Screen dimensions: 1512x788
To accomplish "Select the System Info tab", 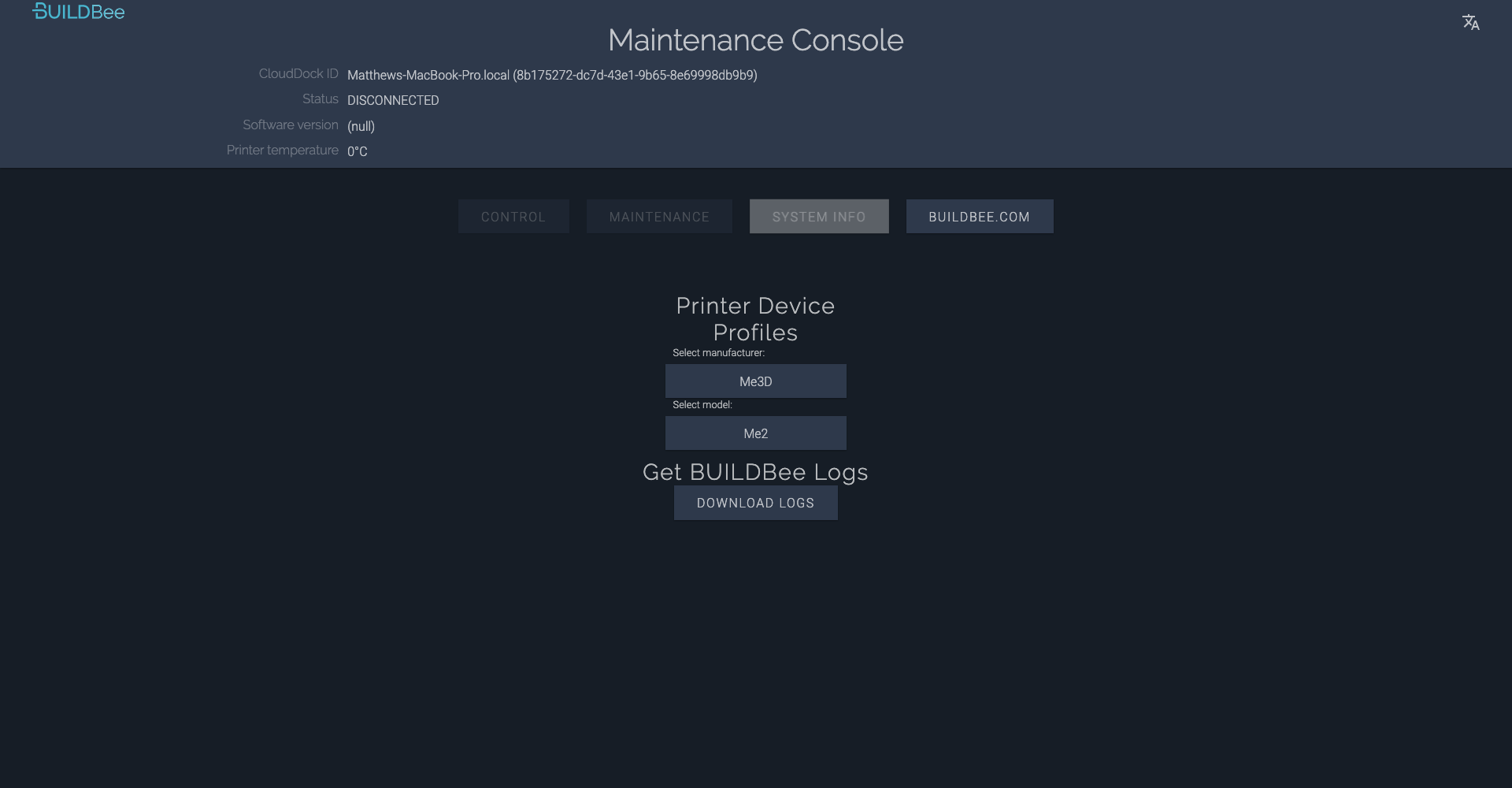I will (819, 217).
